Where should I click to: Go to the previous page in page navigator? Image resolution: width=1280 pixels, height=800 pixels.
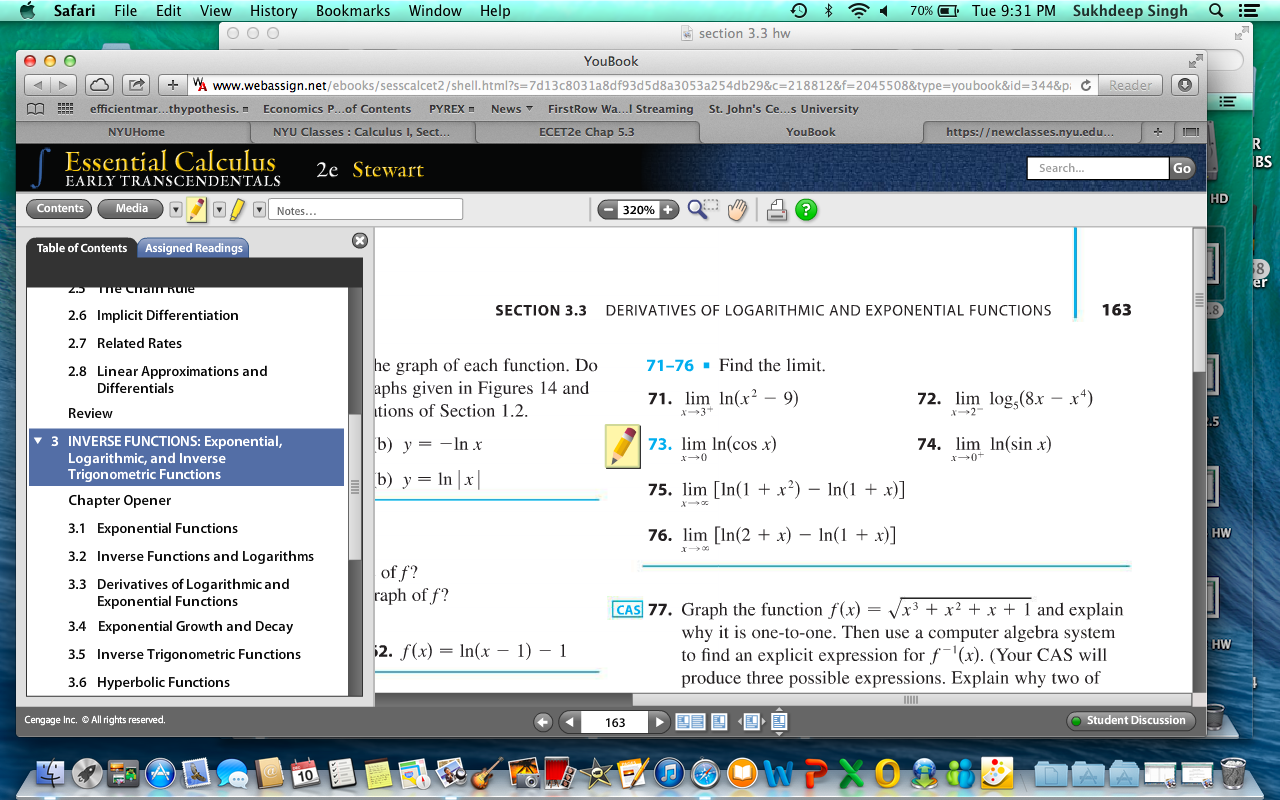click(569, 721)
